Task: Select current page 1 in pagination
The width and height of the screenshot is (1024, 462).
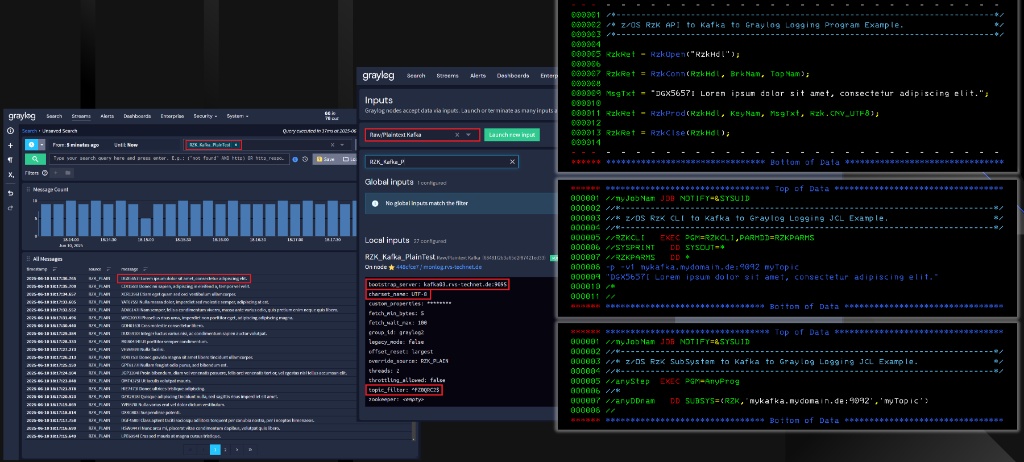Action: [216, 450]
